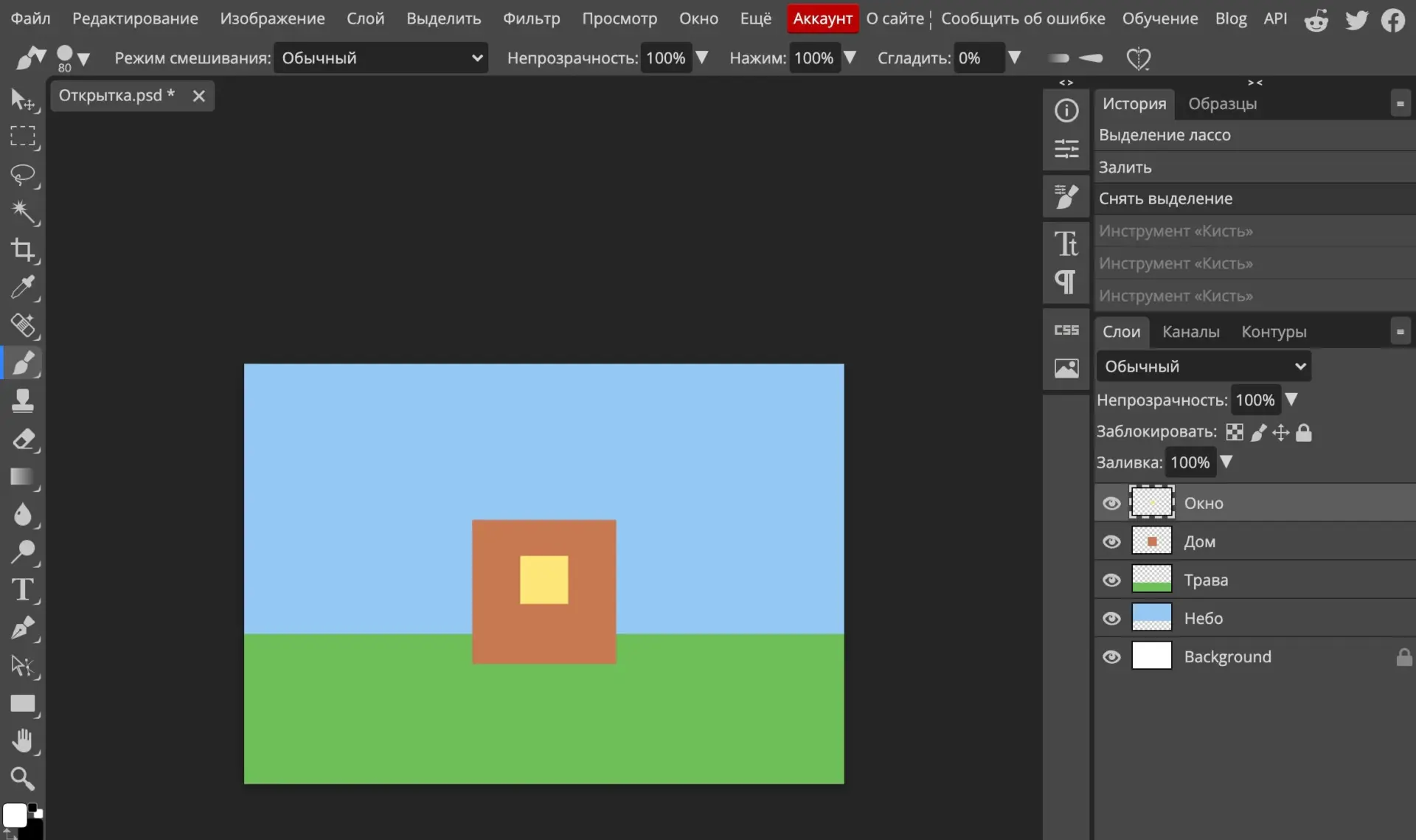Viewport: 1416px width, 840px height.
Task: Click the Обучение link
Action: pos(1159,18)
